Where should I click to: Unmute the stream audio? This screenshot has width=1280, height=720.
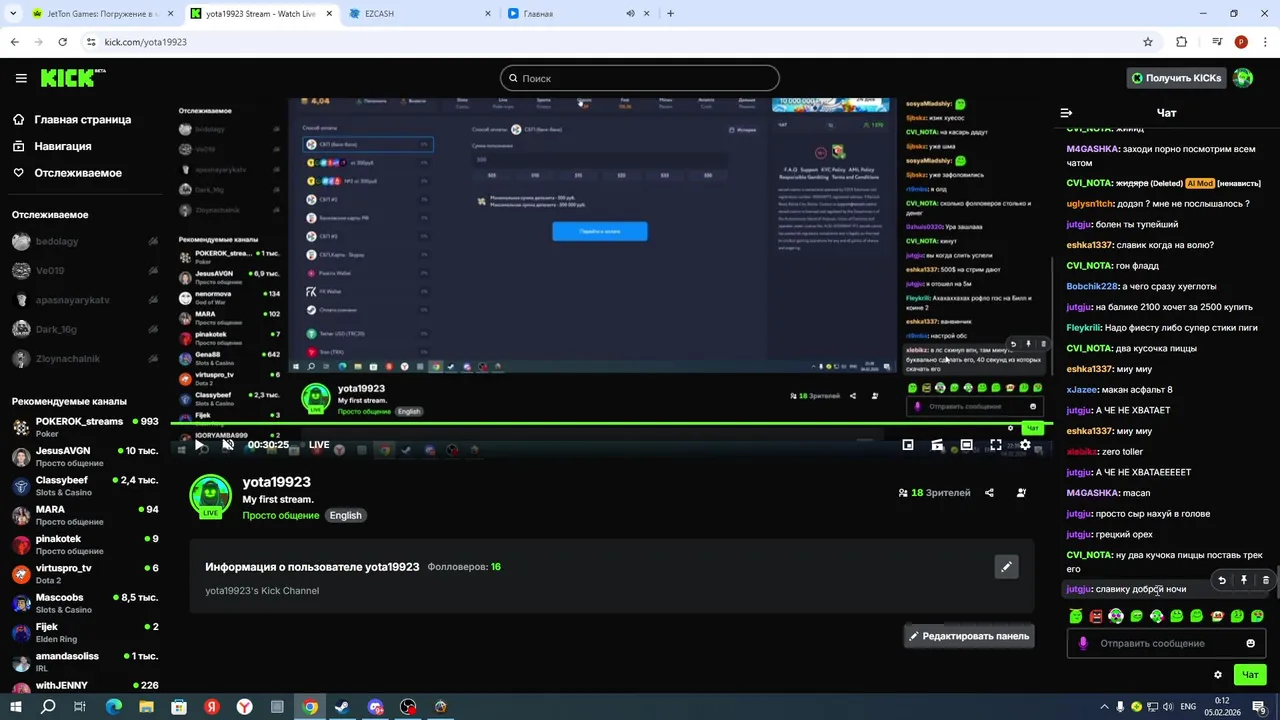click(228, 445)
